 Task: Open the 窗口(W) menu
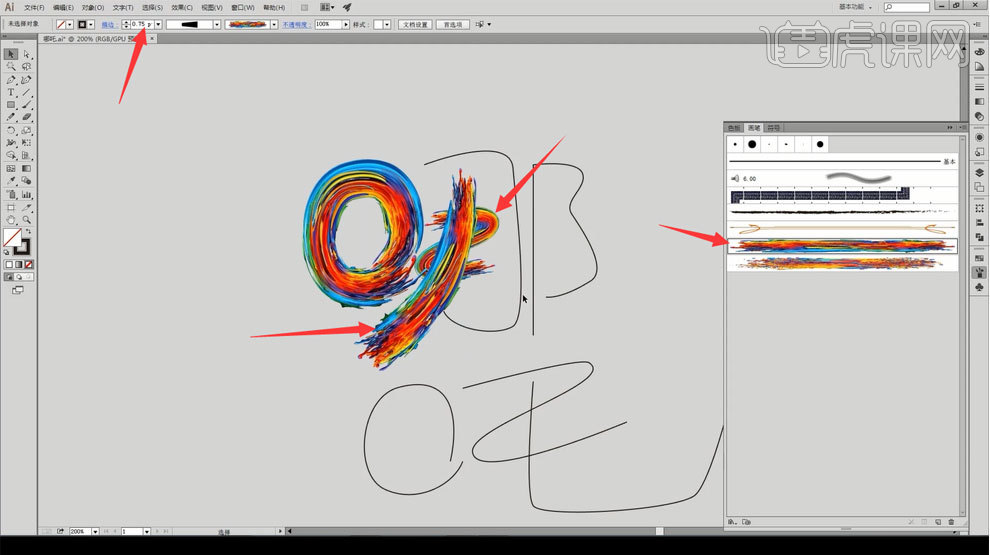point(243,8)
